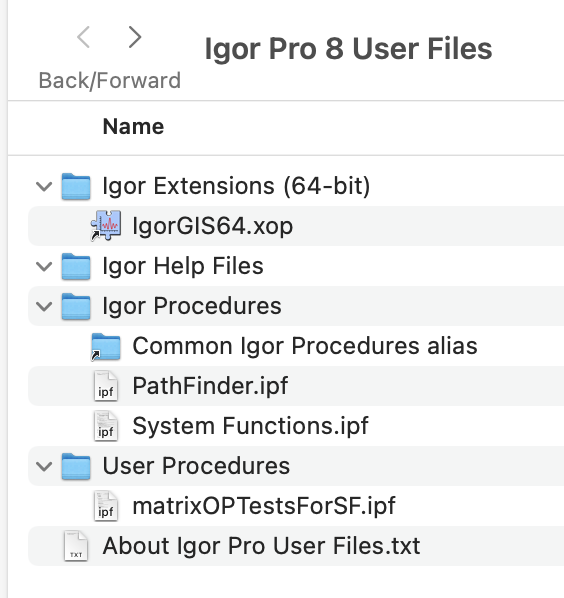The height and width of the screenshot is (598, 564).
Task: Click the Igor Procedures folder icon
Action: coord(76,306)
